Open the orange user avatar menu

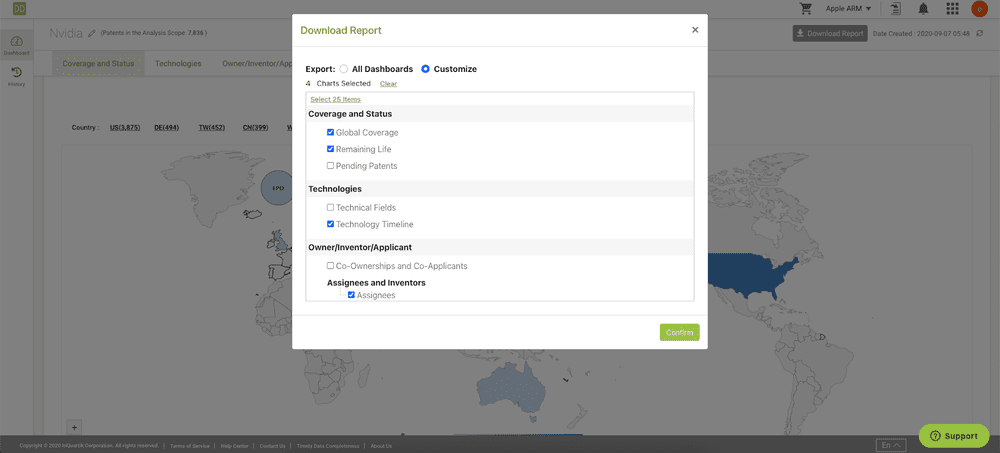(x=978, y=9)
